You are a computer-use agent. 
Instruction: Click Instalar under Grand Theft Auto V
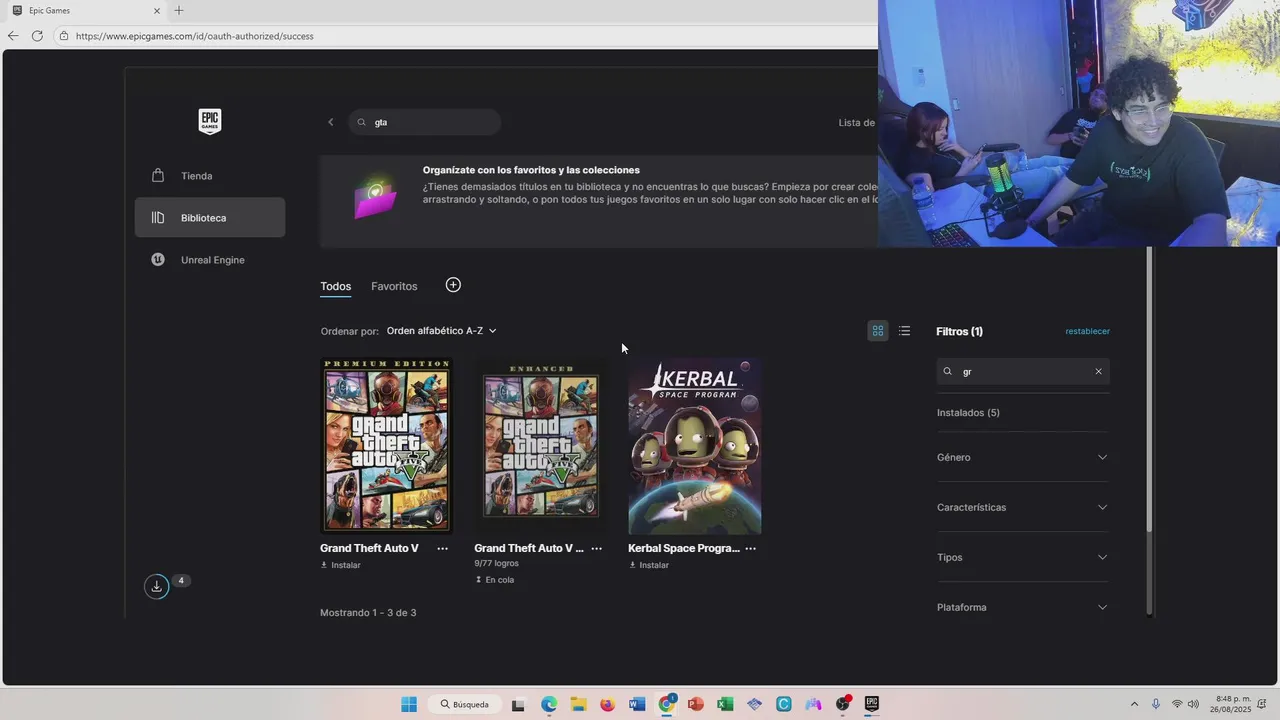click(341, 565)
